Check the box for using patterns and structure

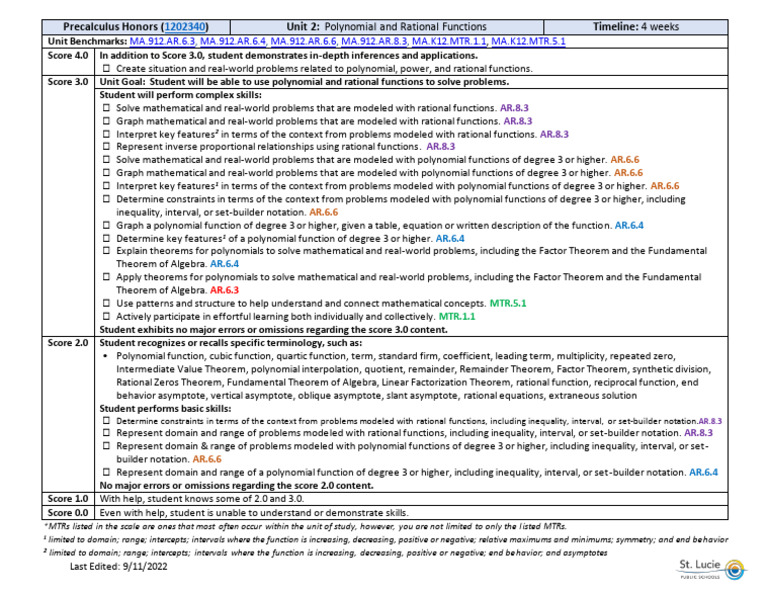106,303
